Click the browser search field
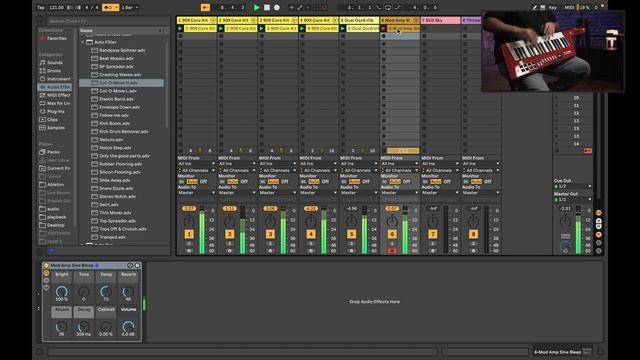Viewport: 640px width, 360px height. 109,21
